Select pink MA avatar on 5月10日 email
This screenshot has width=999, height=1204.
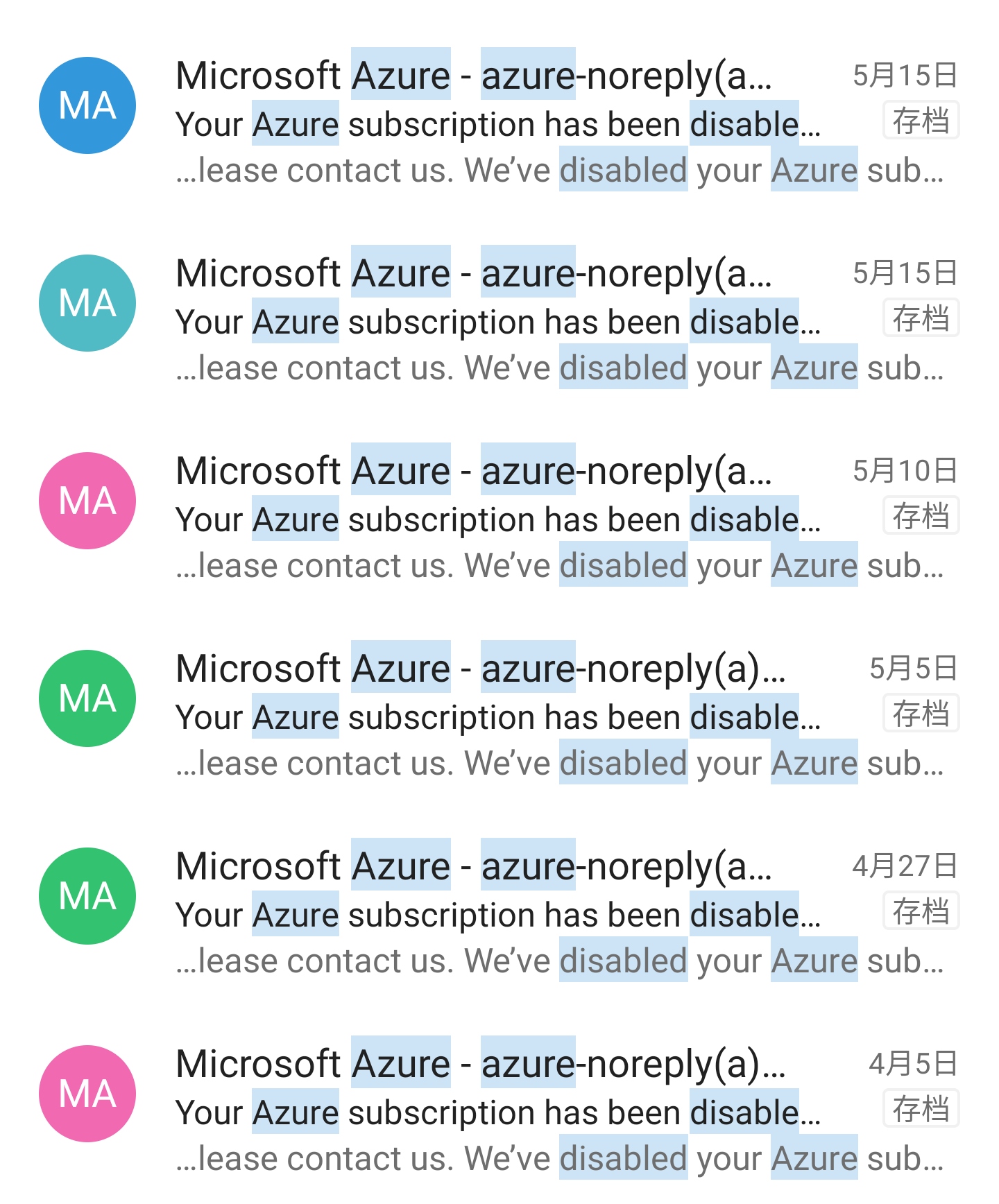87,501
